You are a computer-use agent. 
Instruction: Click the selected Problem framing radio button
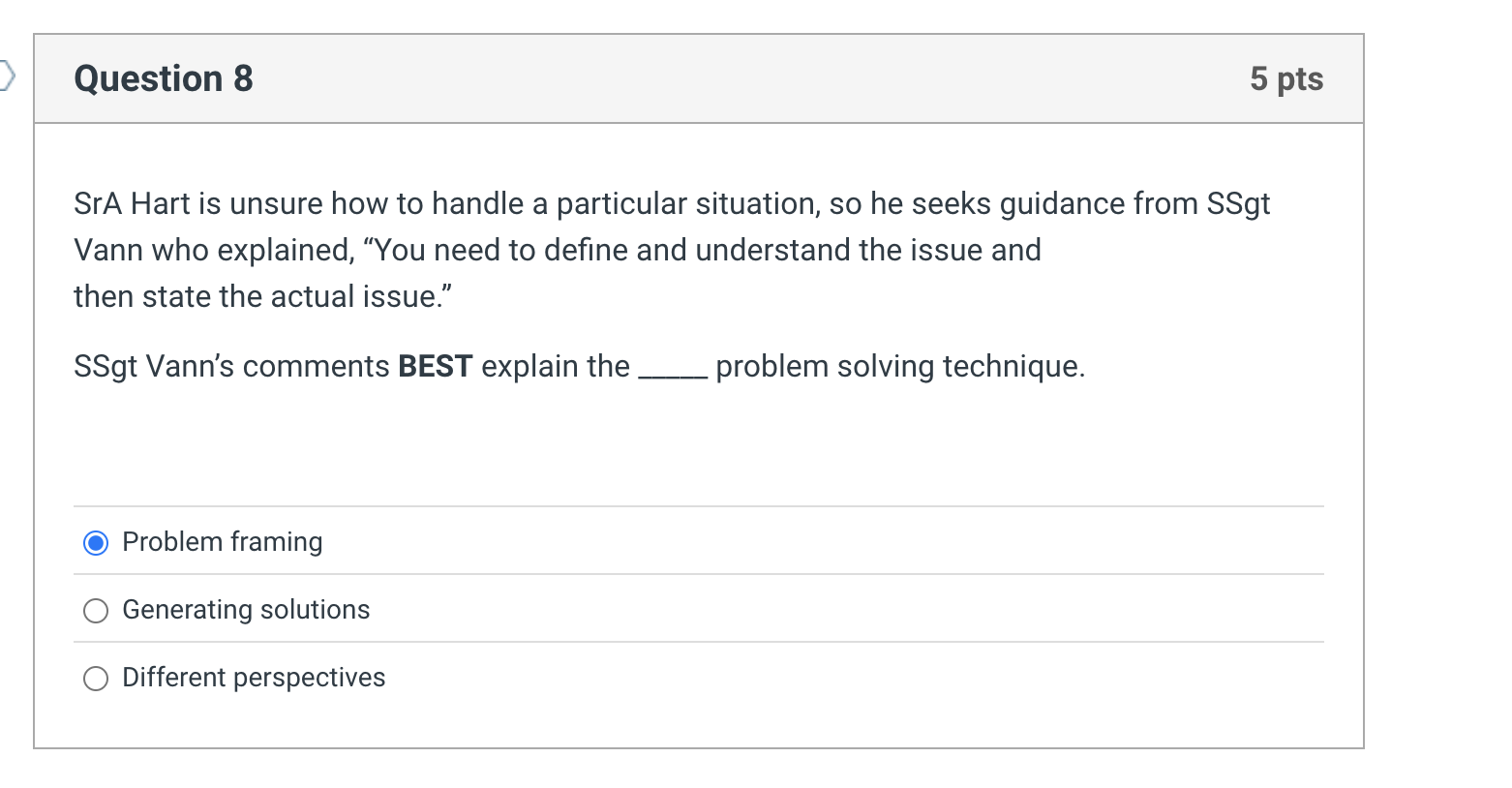pos(95,543)
